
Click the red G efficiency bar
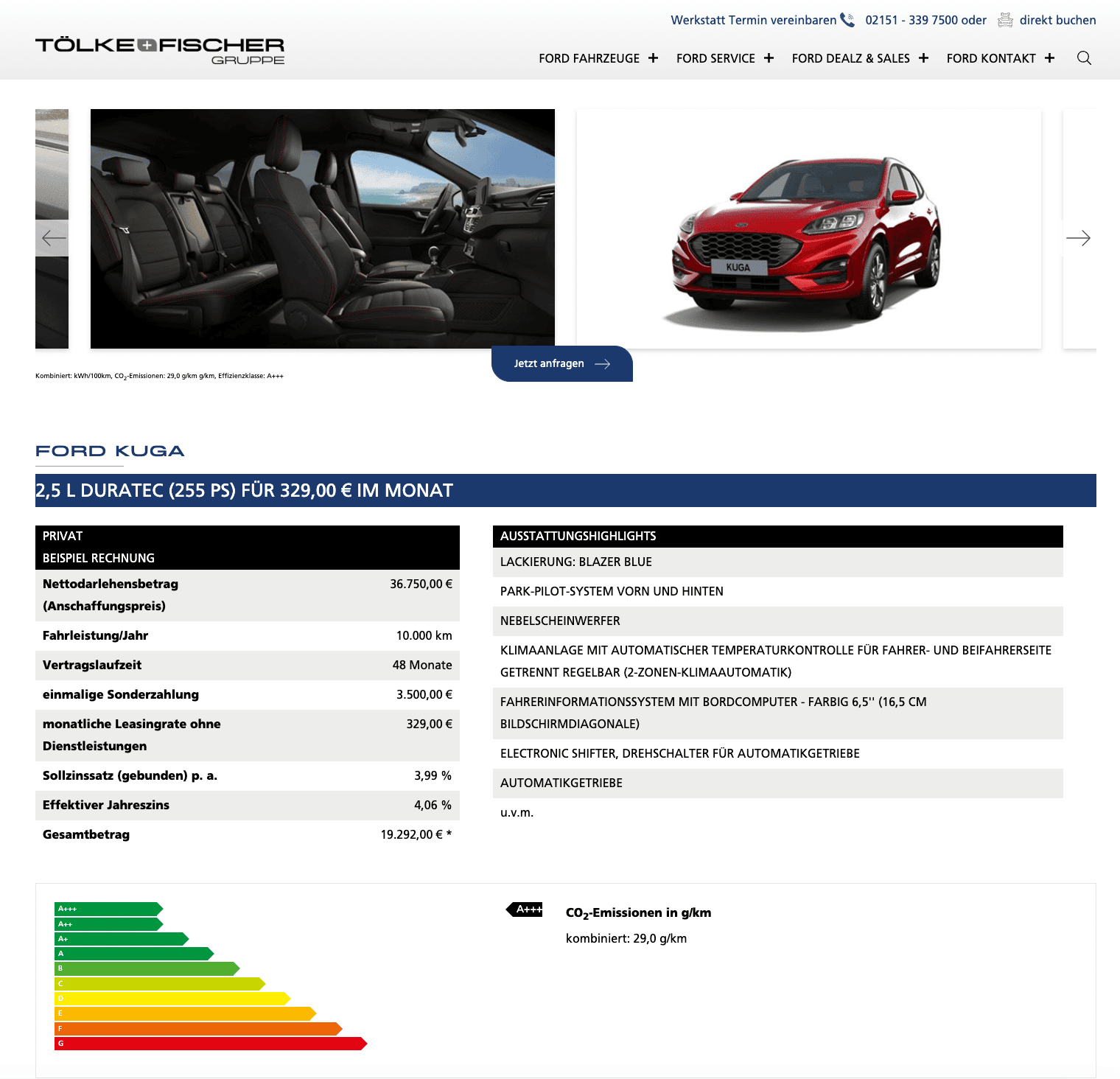coord(211,1044)
